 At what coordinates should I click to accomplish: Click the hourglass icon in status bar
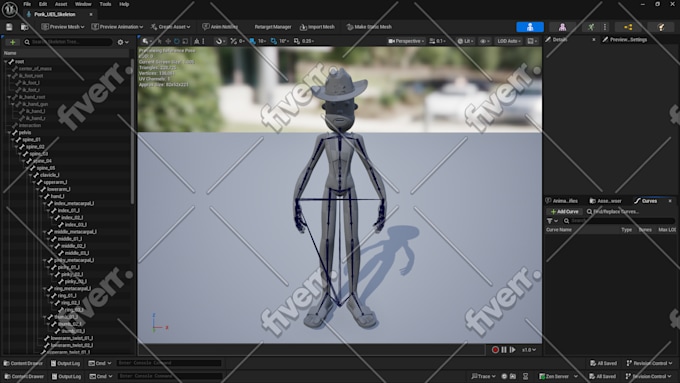526,376
